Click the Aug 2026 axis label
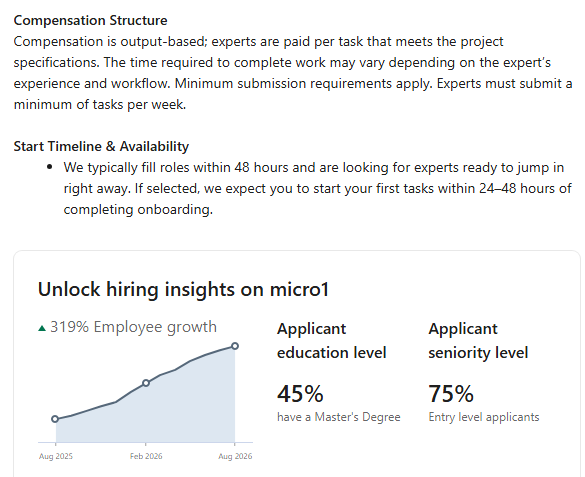Image resolution: width=585 pixels, height=477 pixels. coord(235,456)
